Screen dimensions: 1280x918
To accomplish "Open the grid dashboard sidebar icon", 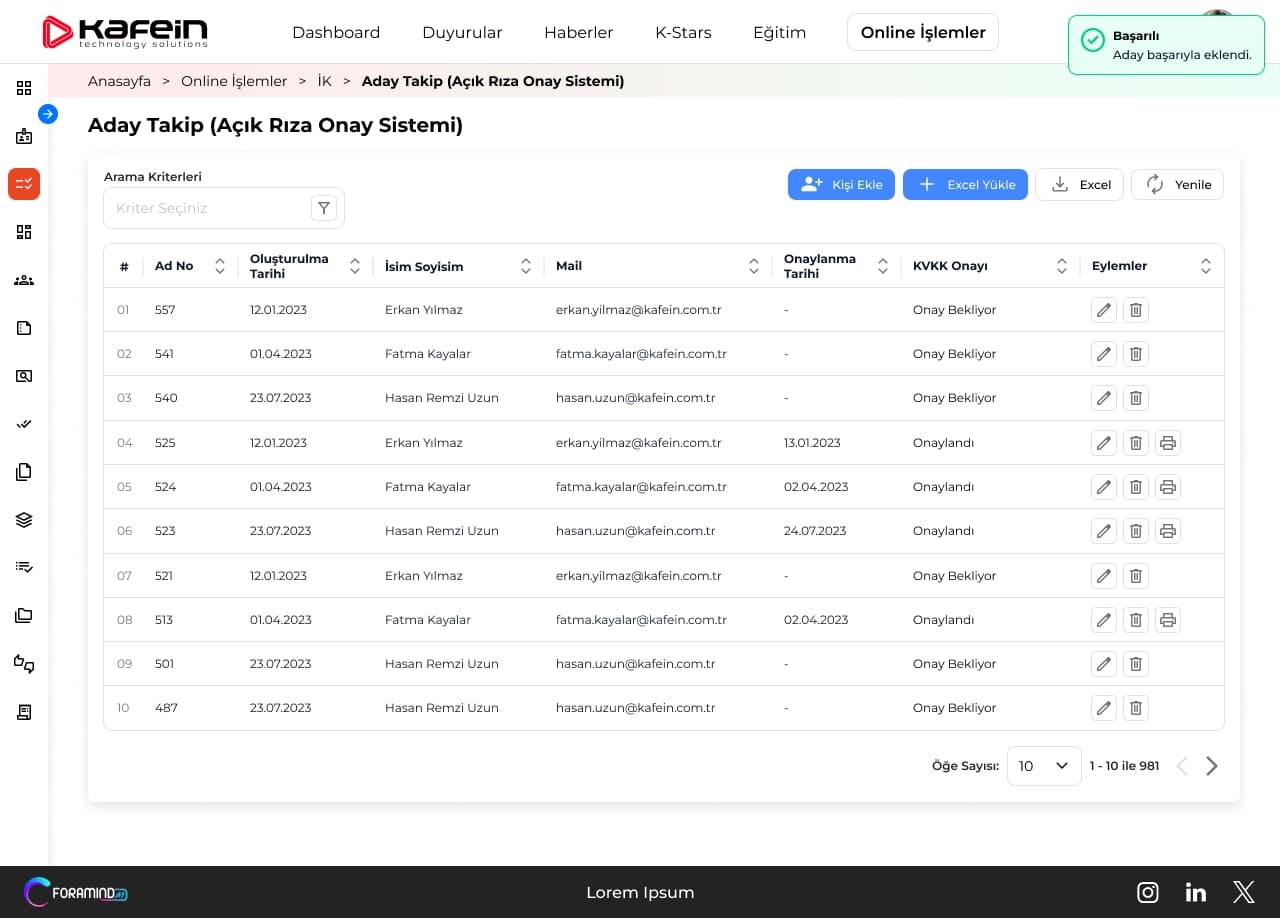I will tap(24, 88).
